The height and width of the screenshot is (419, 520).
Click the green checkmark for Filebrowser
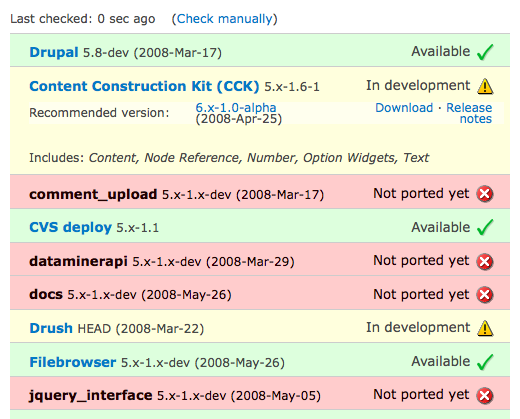coord(485,362)
